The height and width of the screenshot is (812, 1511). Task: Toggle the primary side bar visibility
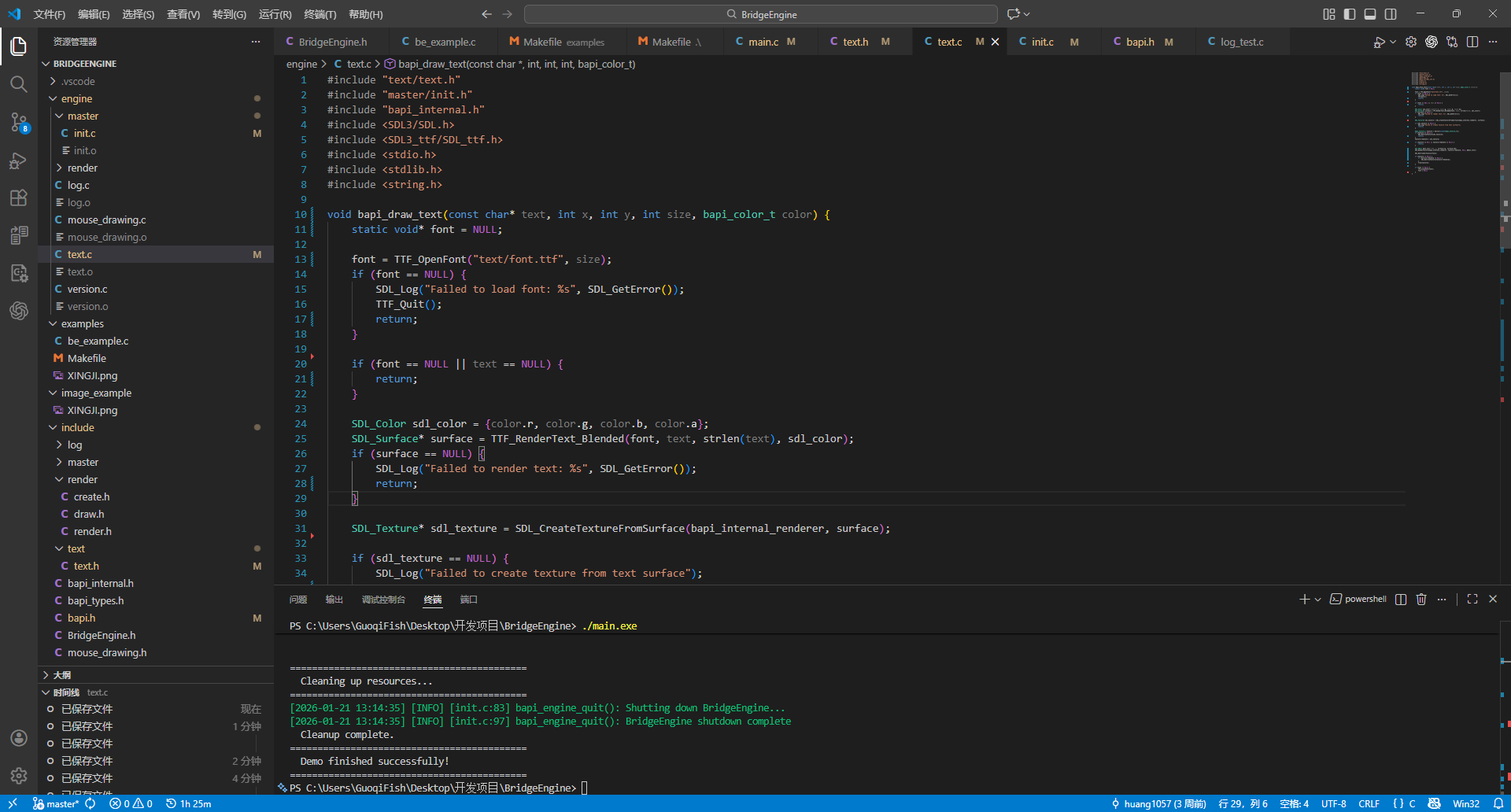(x=1350, y=14)
